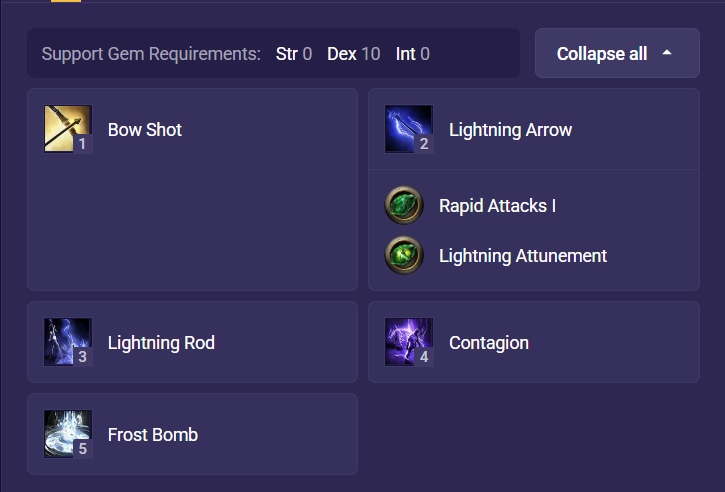This screenshot has width=725, height=492.
Task: Open the Bow Shot skill name
Action: (145, 130)
